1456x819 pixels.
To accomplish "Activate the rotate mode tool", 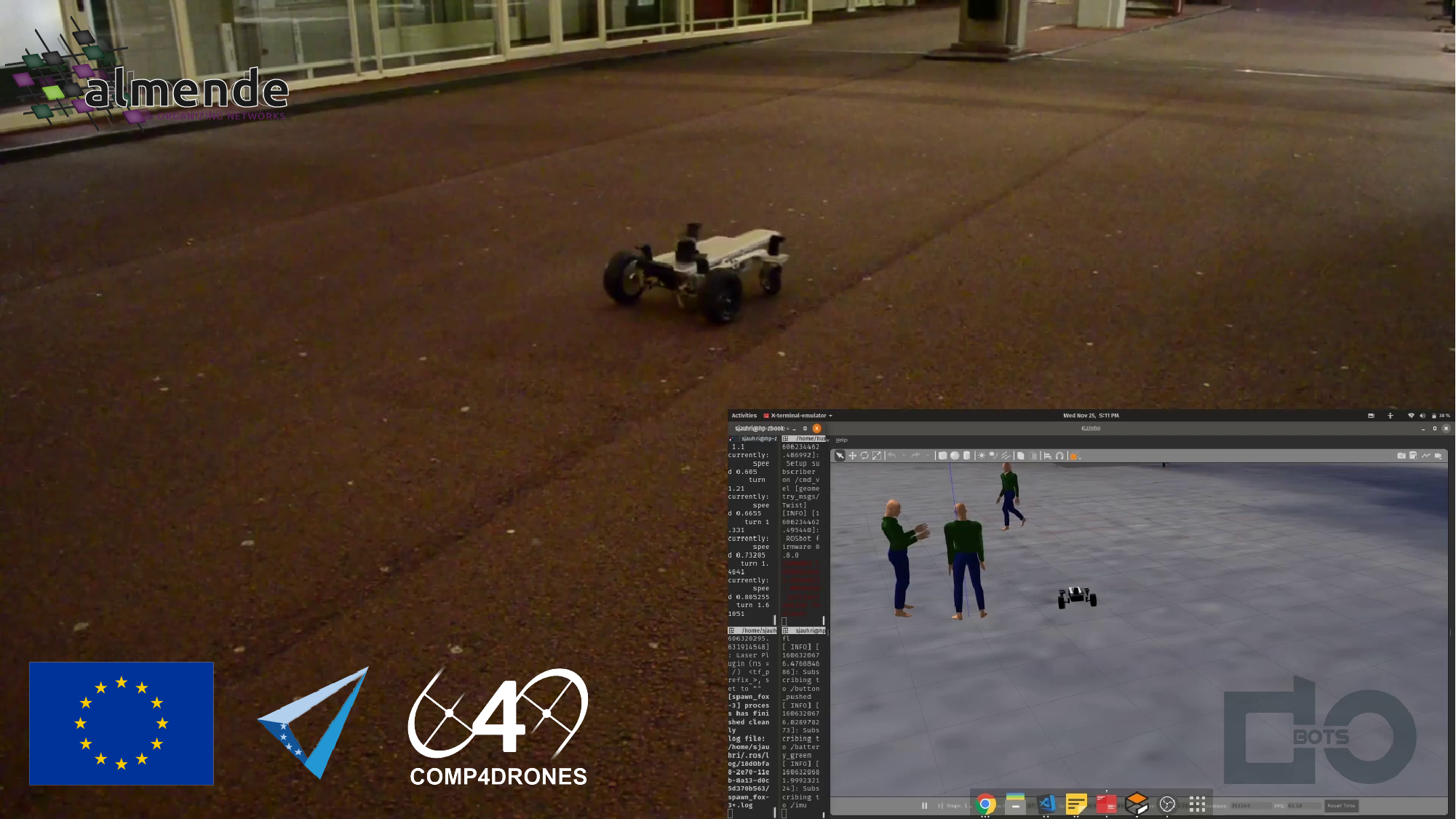I will (x=864, y=456).
